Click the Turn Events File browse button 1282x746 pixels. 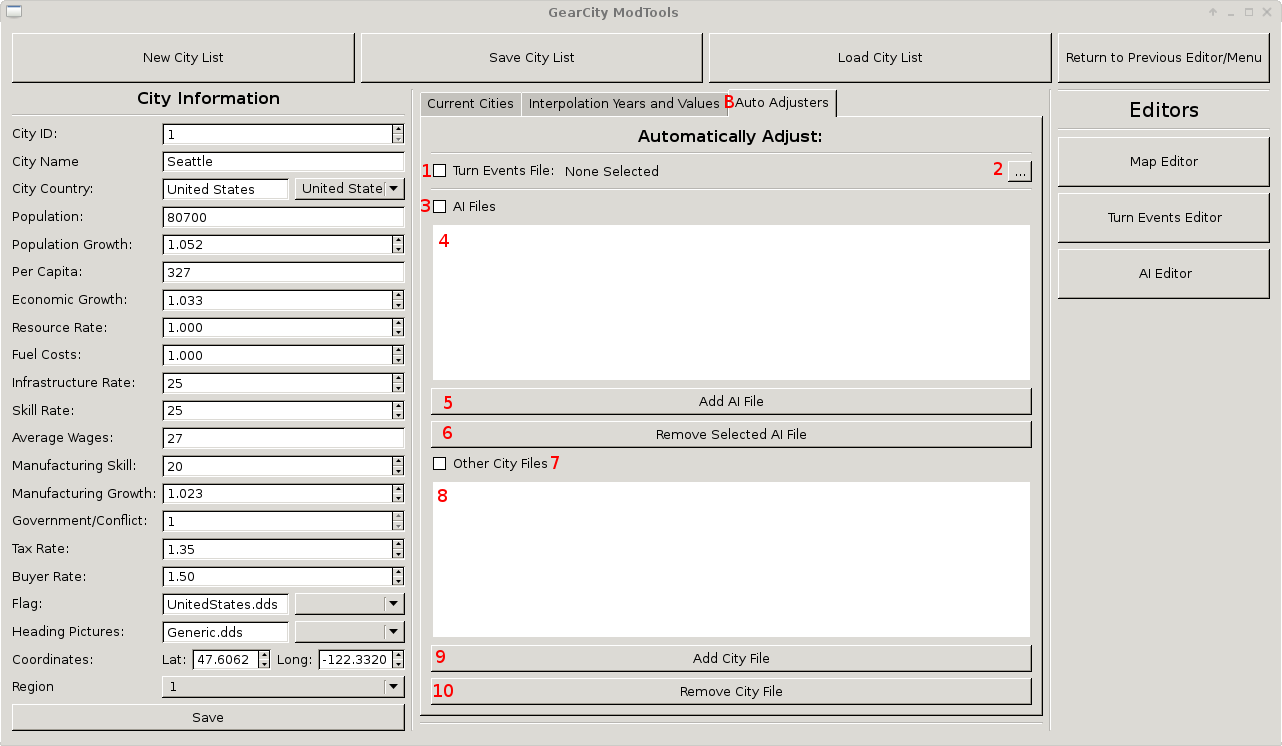pyautogui.click(x=1019, y=172)
